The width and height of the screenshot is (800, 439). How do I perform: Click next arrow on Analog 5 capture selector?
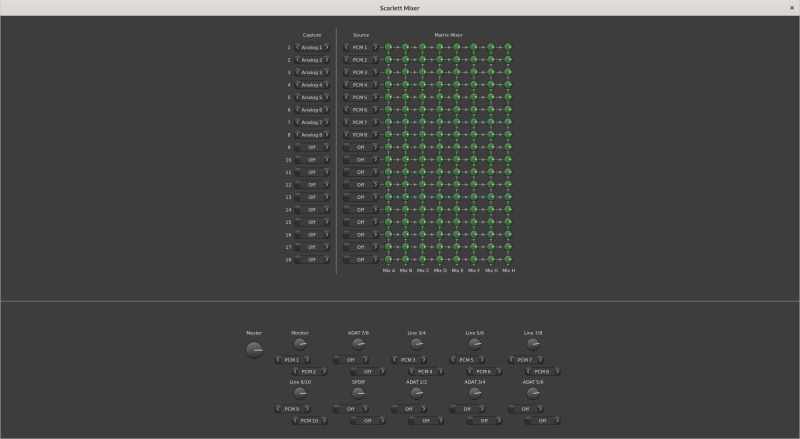pos(327,97)
